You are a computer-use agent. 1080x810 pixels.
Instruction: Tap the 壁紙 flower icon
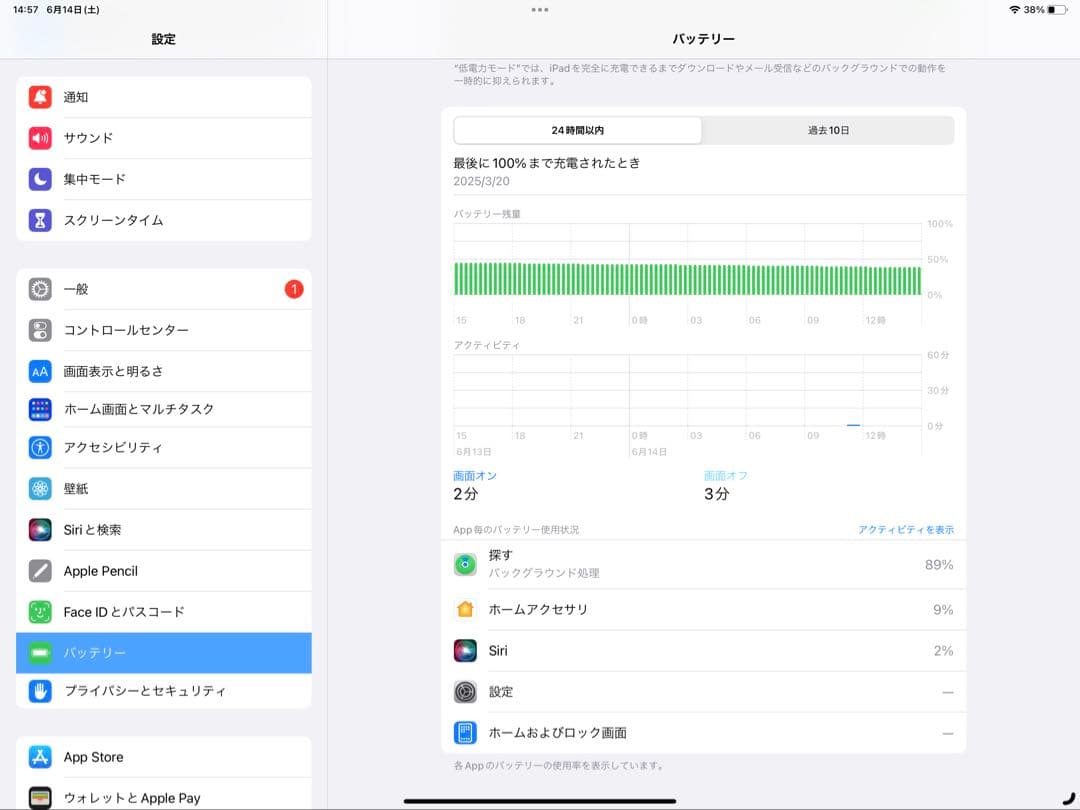(40, 488)
